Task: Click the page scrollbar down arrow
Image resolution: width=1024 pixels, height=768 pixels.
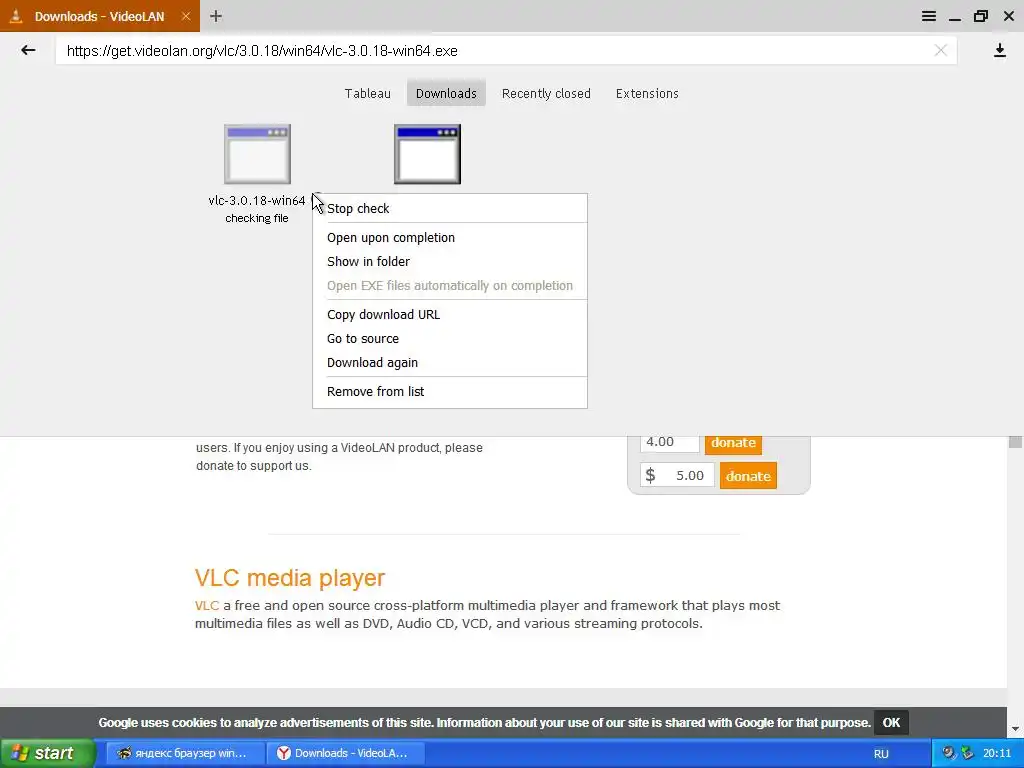Action: pyautogui.click(x=1015, y=729)
